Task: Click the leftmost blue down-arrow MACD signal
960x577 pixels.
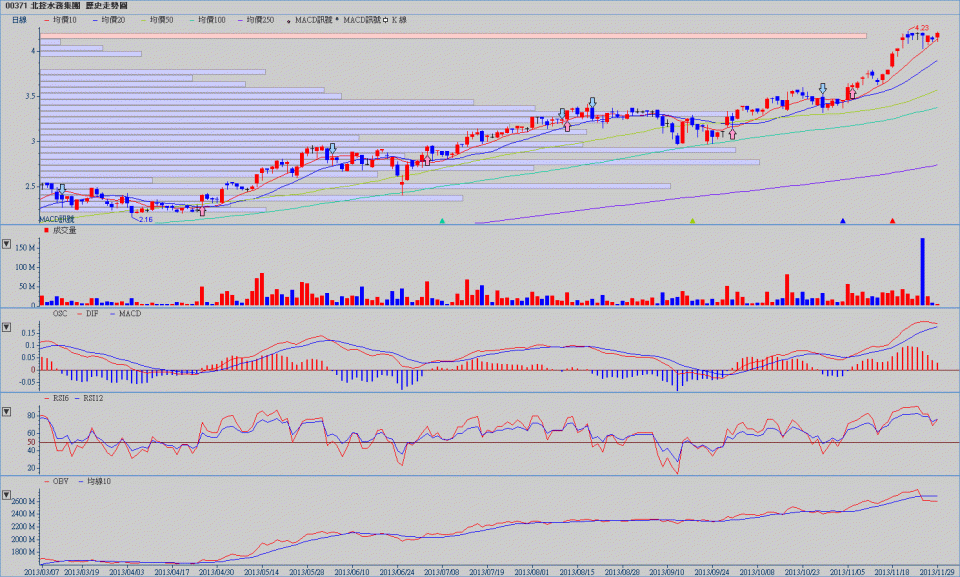Action: [63, 188]
